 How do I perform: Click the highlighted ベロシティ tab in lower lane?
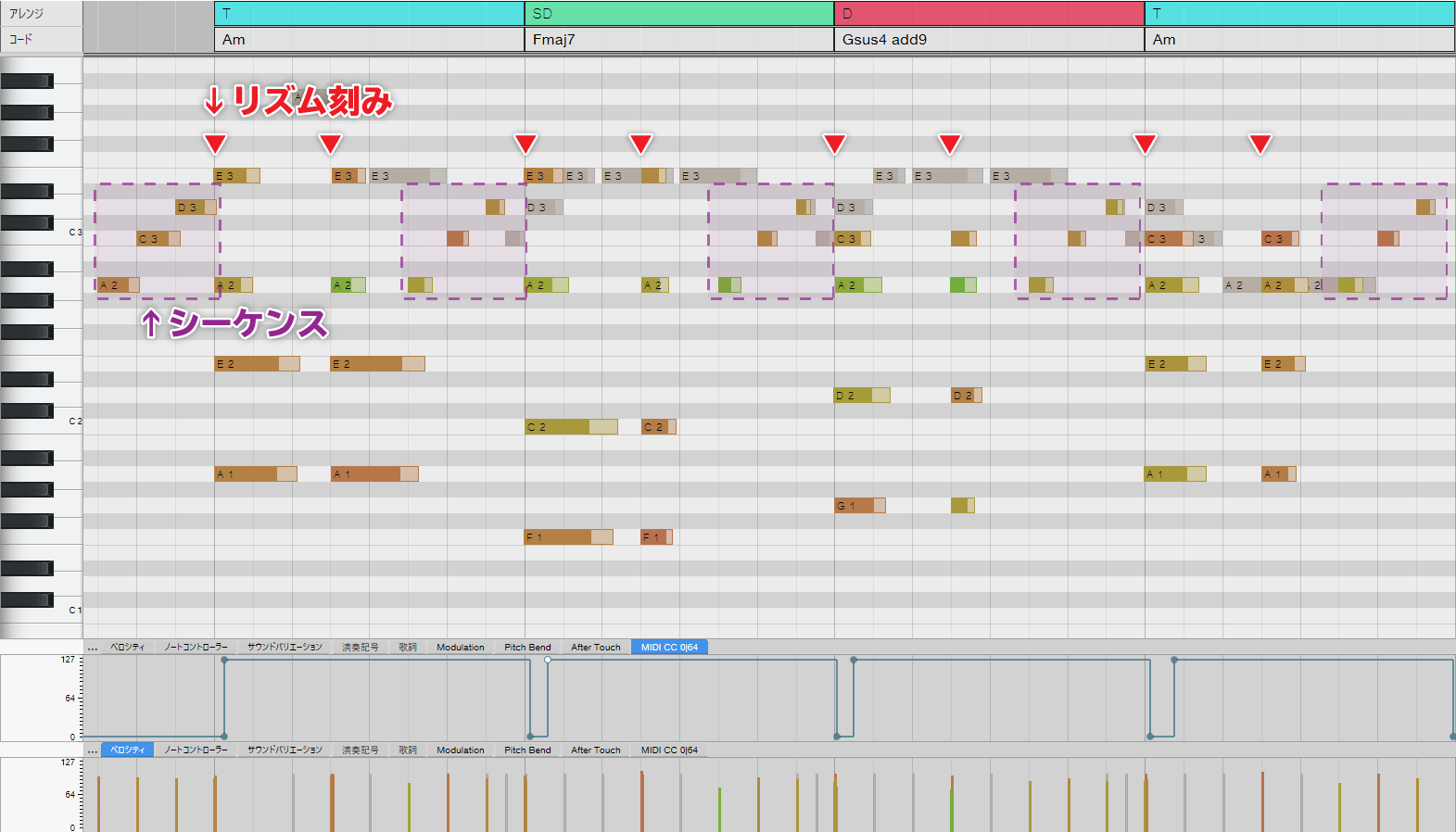coord(127,750)
